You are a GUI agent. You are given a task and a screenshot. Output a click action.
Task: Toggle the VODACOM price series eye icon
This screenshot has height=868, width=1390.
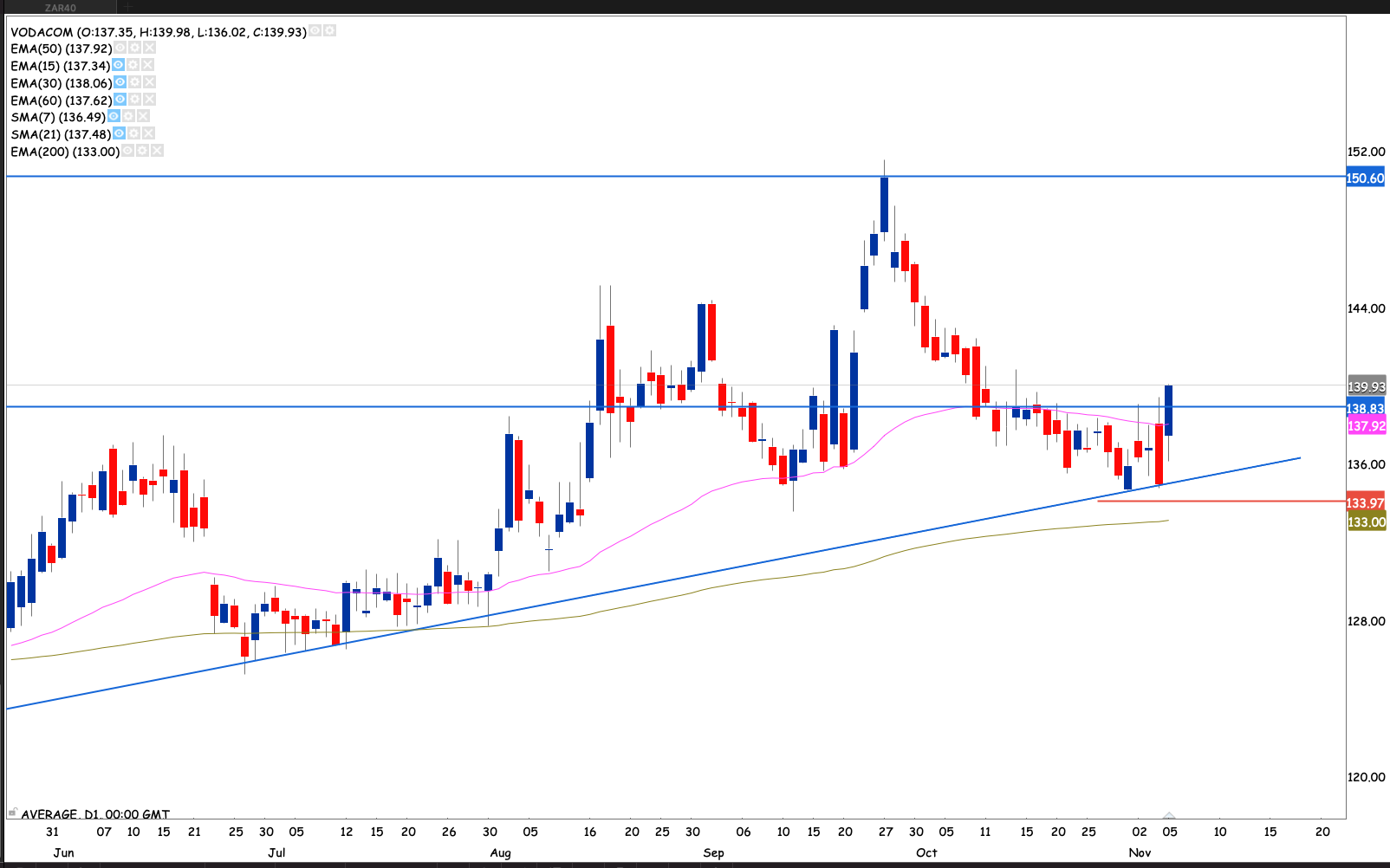[x=315, y=31]
